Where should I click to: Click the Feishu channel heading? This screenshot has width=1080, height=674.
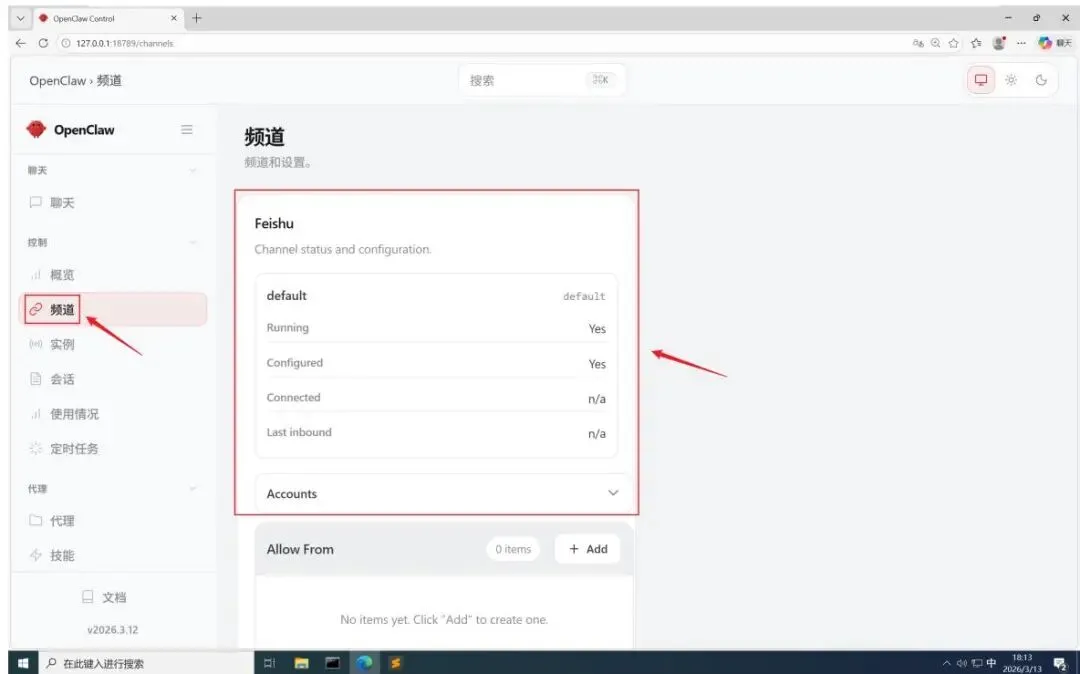274,223
